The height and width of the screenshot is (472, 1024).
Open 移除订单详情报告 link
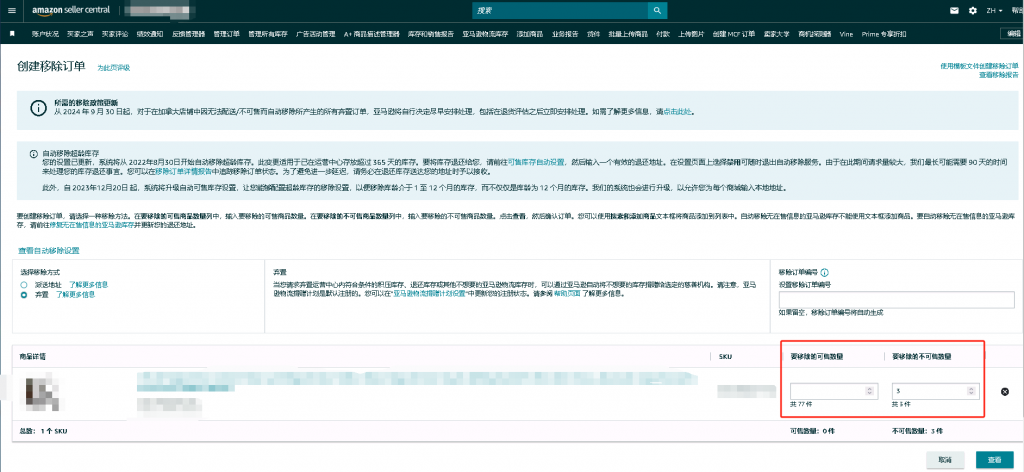184,172
